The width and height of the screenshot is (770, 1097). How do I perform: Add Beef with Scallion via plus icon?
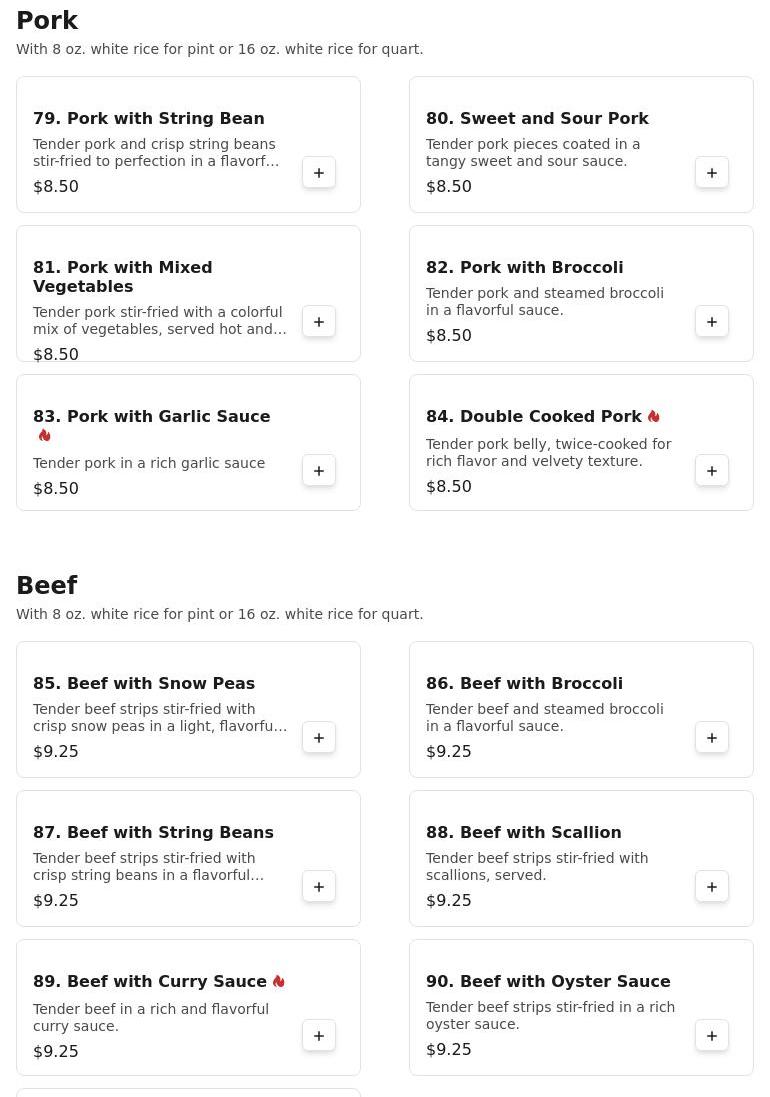tap(712, 886)
